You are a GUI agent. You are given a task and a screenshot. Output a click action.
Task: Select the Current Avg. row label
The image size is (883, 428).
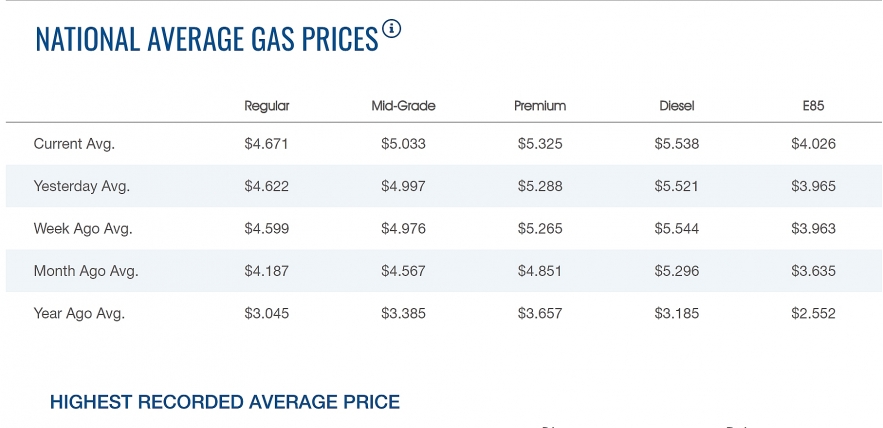click(x=74, y=144)
